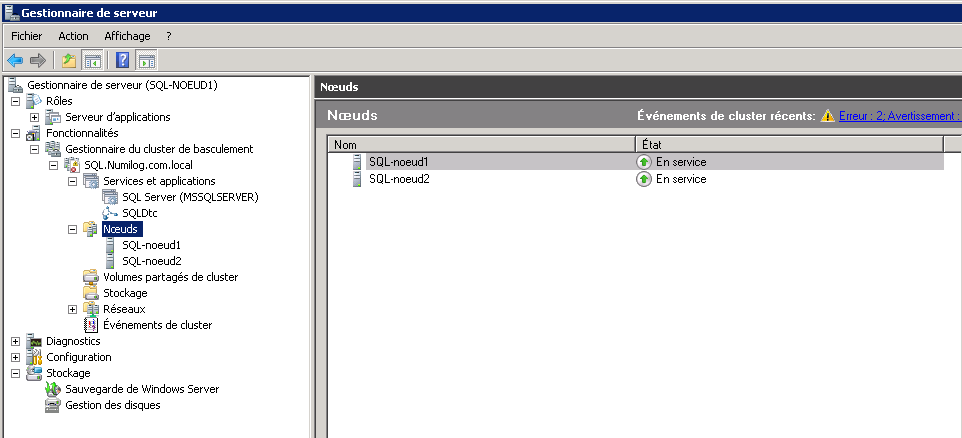Expand the Réseaux tree node
This screenshot has height=438, width=962.
coord(72,309)
